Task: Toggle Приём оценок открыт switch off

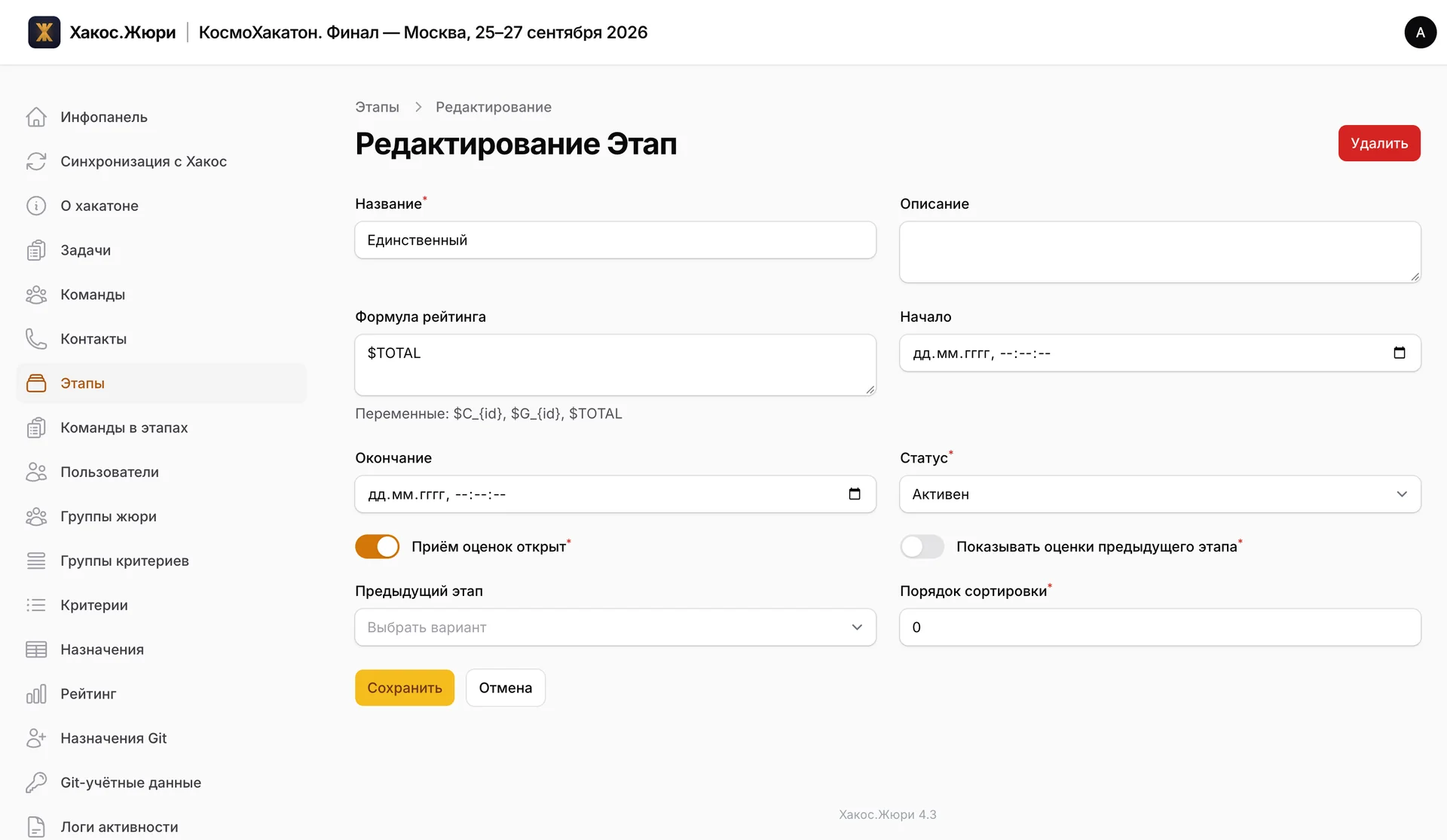Action: click(x=378, y=546)
